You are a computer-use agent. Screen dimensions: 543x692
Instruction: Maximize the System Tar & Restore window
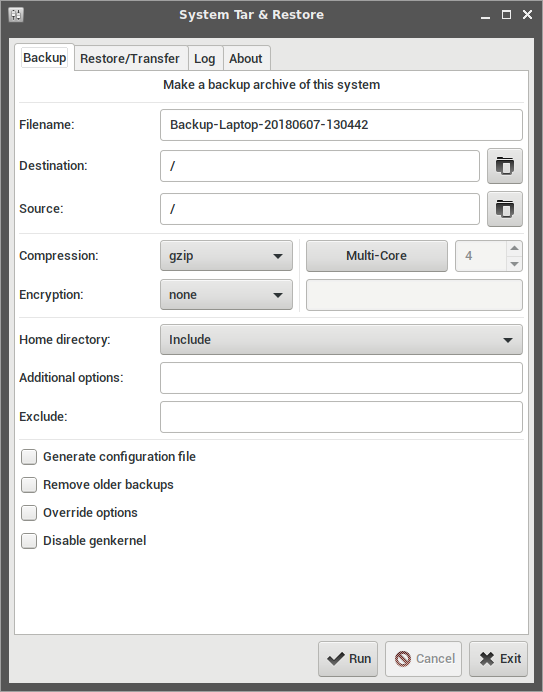point(506,15)
